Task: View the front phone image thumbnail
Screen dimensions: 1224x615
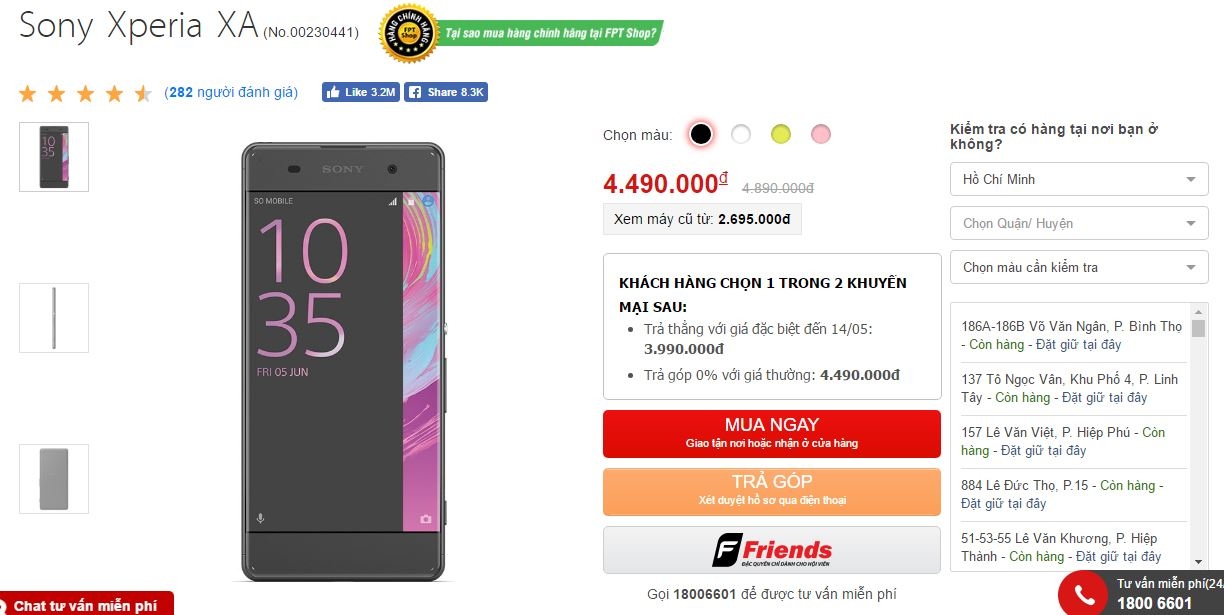Action: [x=54, y=157]
